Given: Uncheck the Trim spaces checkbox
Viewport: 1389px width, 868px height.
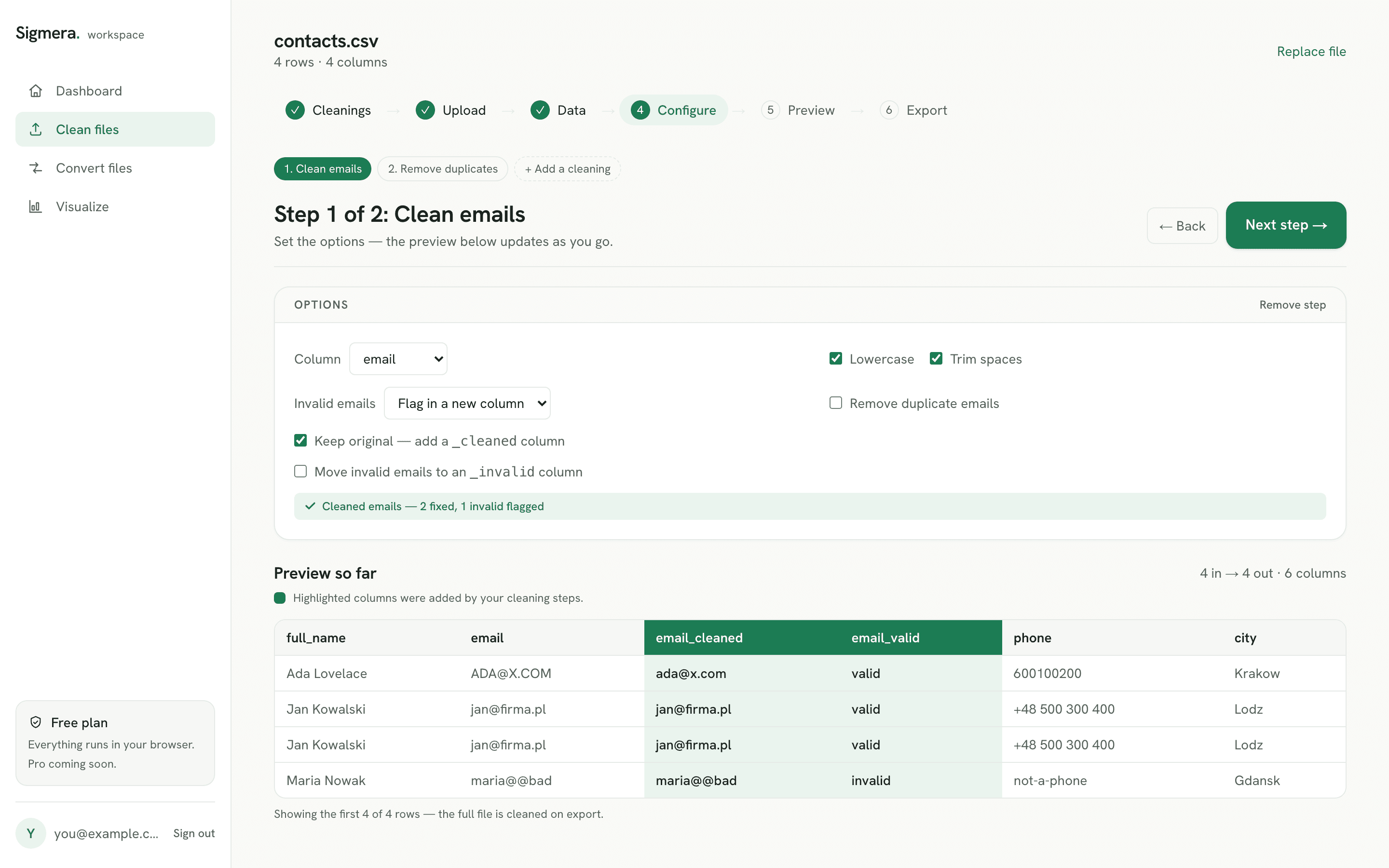Looking at the screenshot, I should tap(936, 359).
